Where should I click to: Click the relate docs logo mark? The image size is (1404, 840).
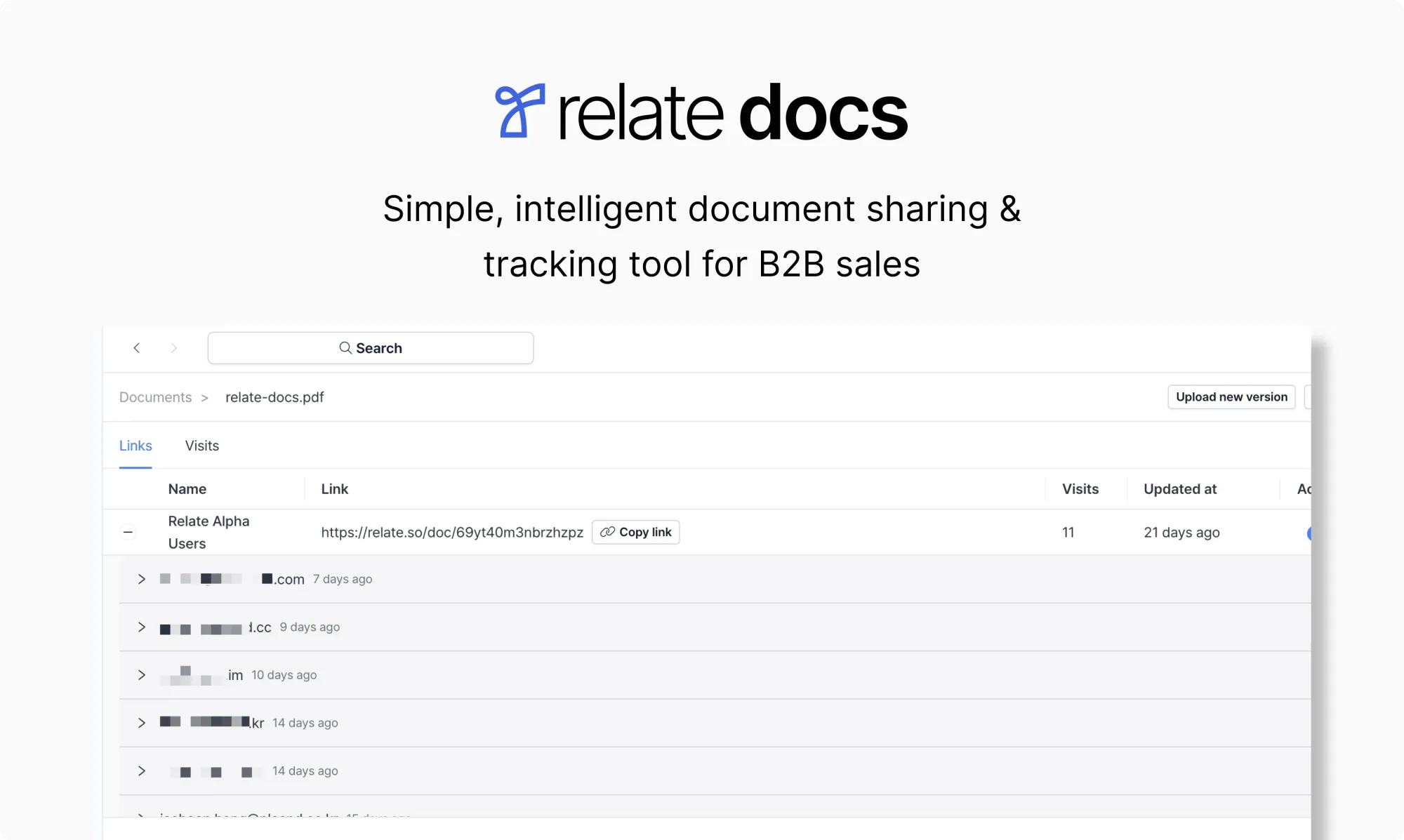tap(519, 112)
